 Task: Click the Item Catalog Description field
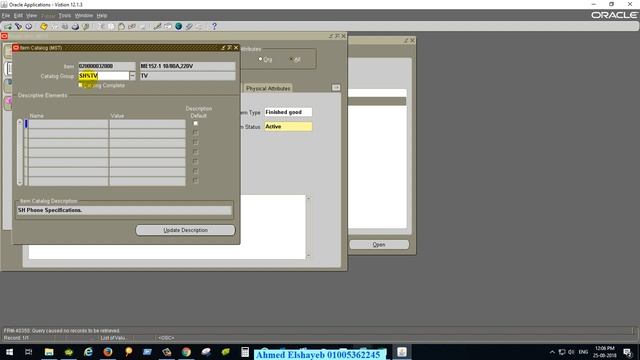tap(124, 210)
